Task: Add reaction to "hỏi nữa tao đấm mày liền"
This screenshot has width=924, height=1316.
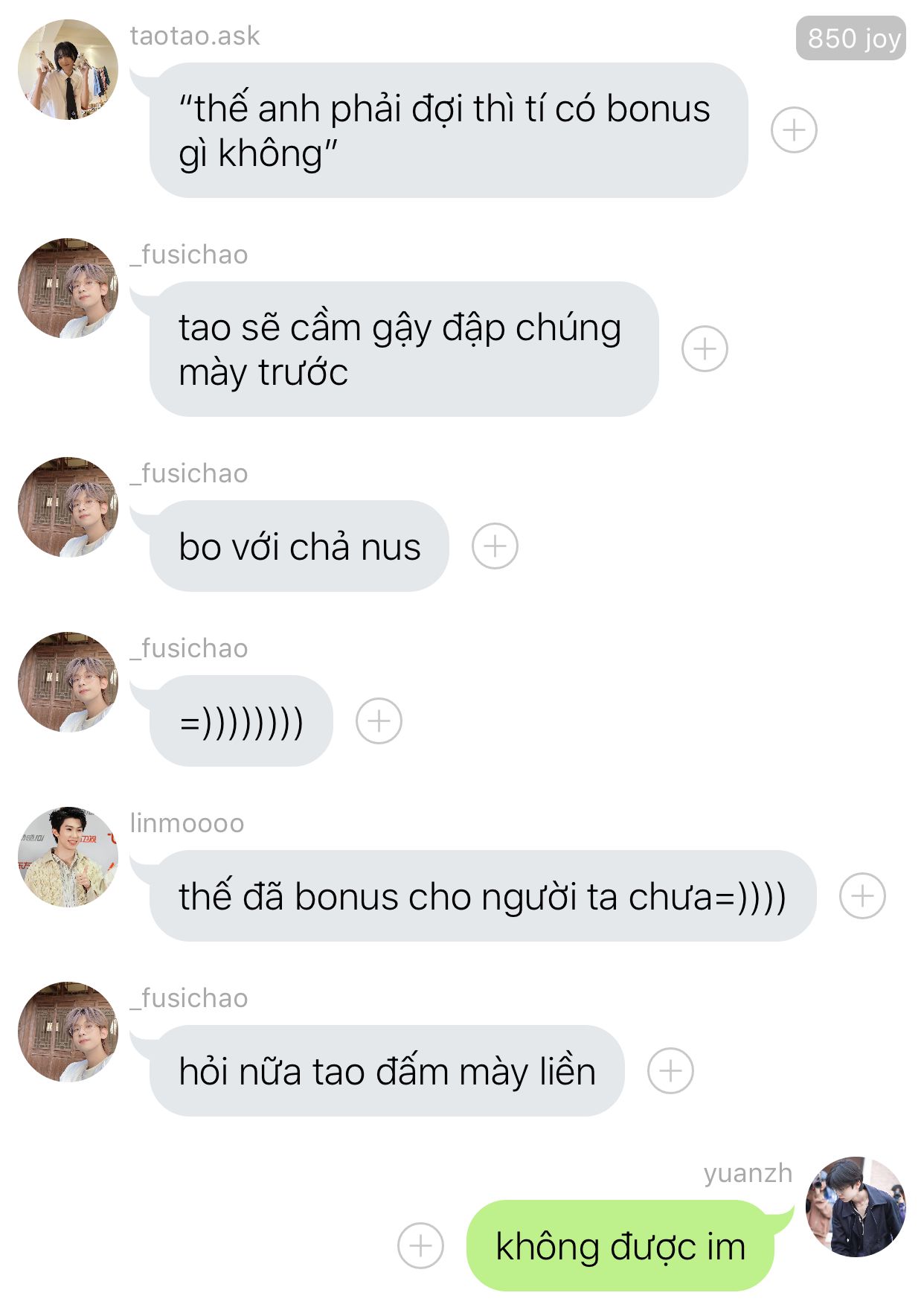Action: (670, 1071)
